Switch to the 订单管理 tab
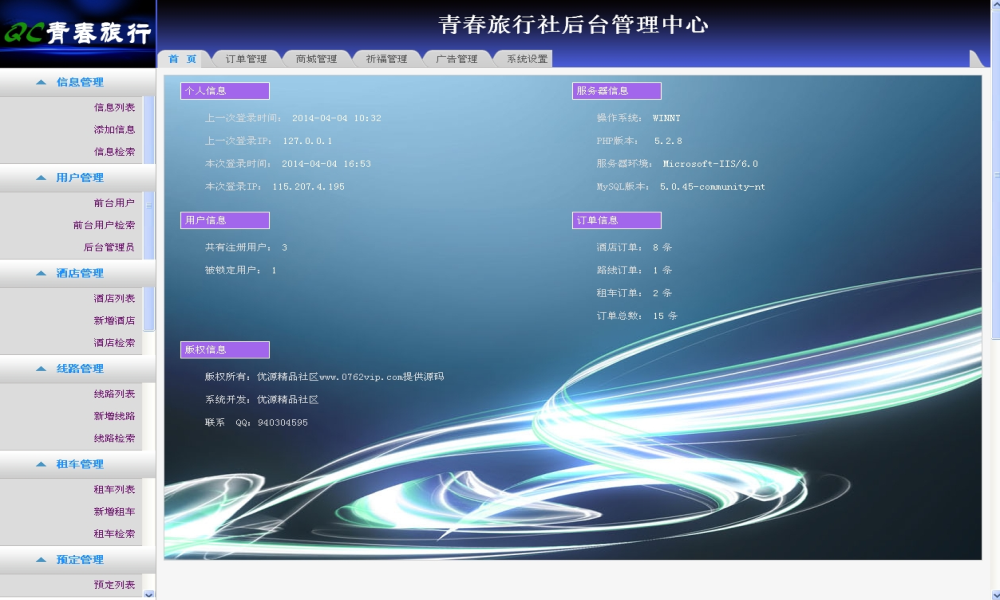 pyautogui.click(x=249, y=57)
